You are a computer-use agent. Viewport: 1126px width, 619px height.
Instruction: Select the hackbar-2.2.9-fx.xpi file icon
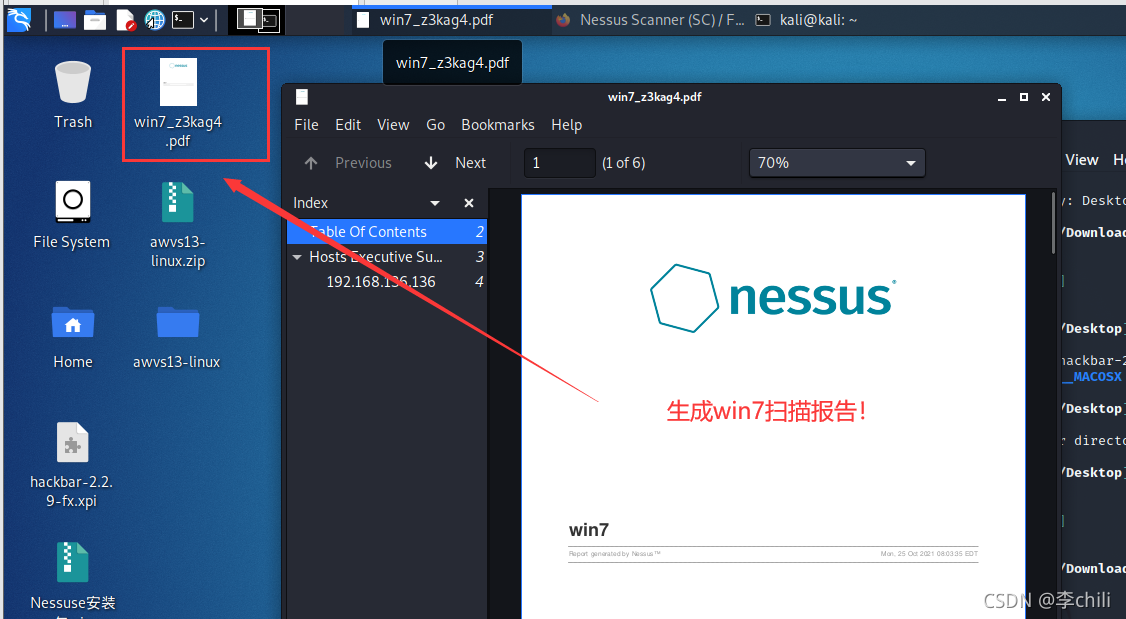[x=72, y=465]
